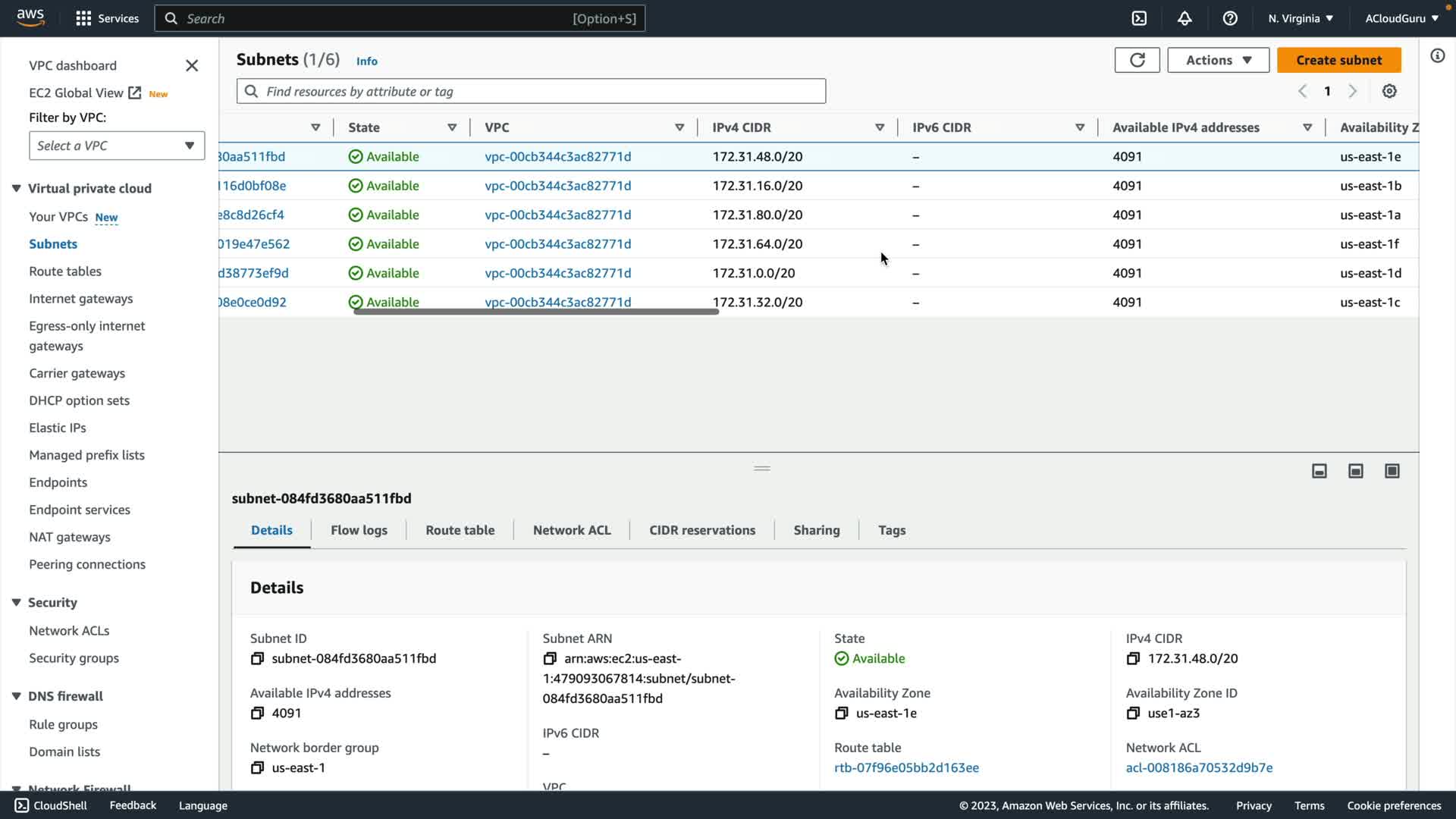Open the info panel icon at right edge

(x=1438, y=55)
